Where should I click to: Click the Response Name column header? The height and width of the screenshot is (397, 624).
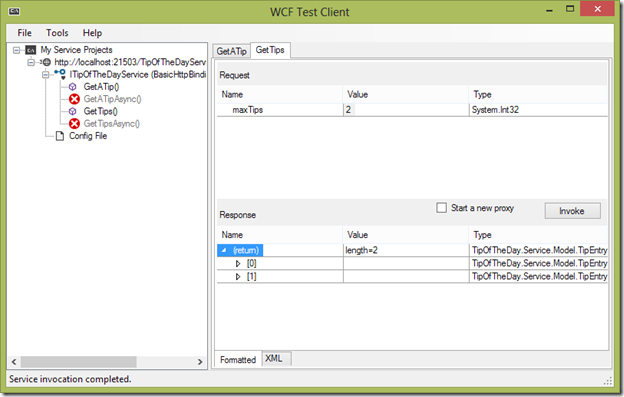click(x=280, y=235)
